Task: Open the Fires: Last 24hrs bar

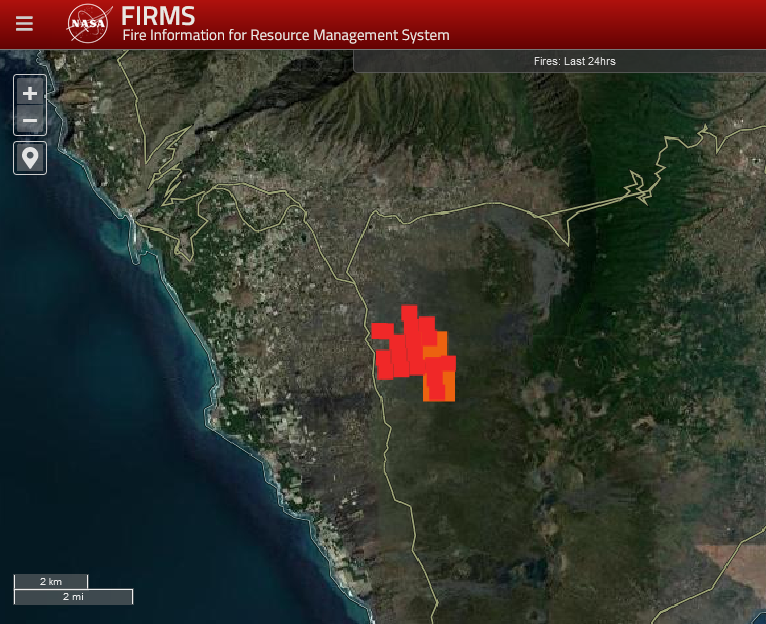Action: click(x=559, y=61)
